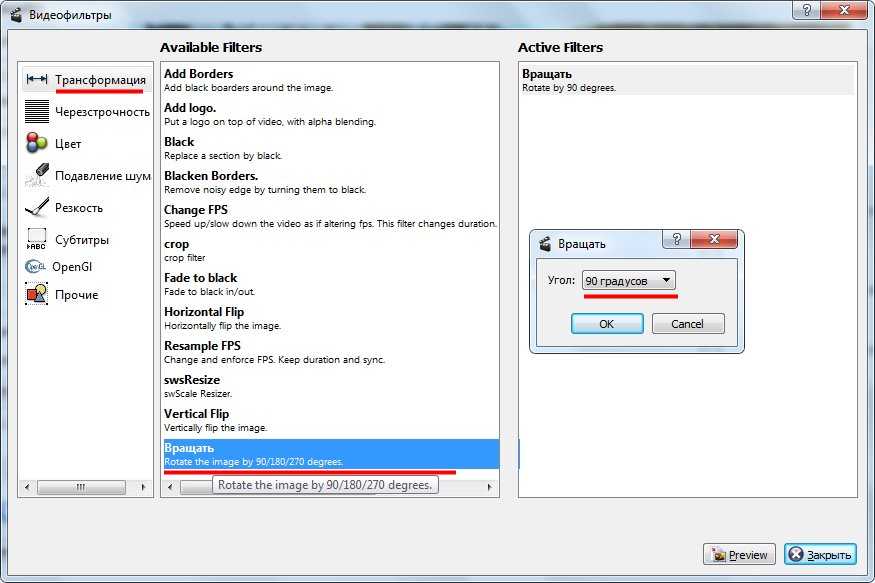Click the Вращать dialog title icon
The height and width of the screenshot is (583, 875).
545,244
